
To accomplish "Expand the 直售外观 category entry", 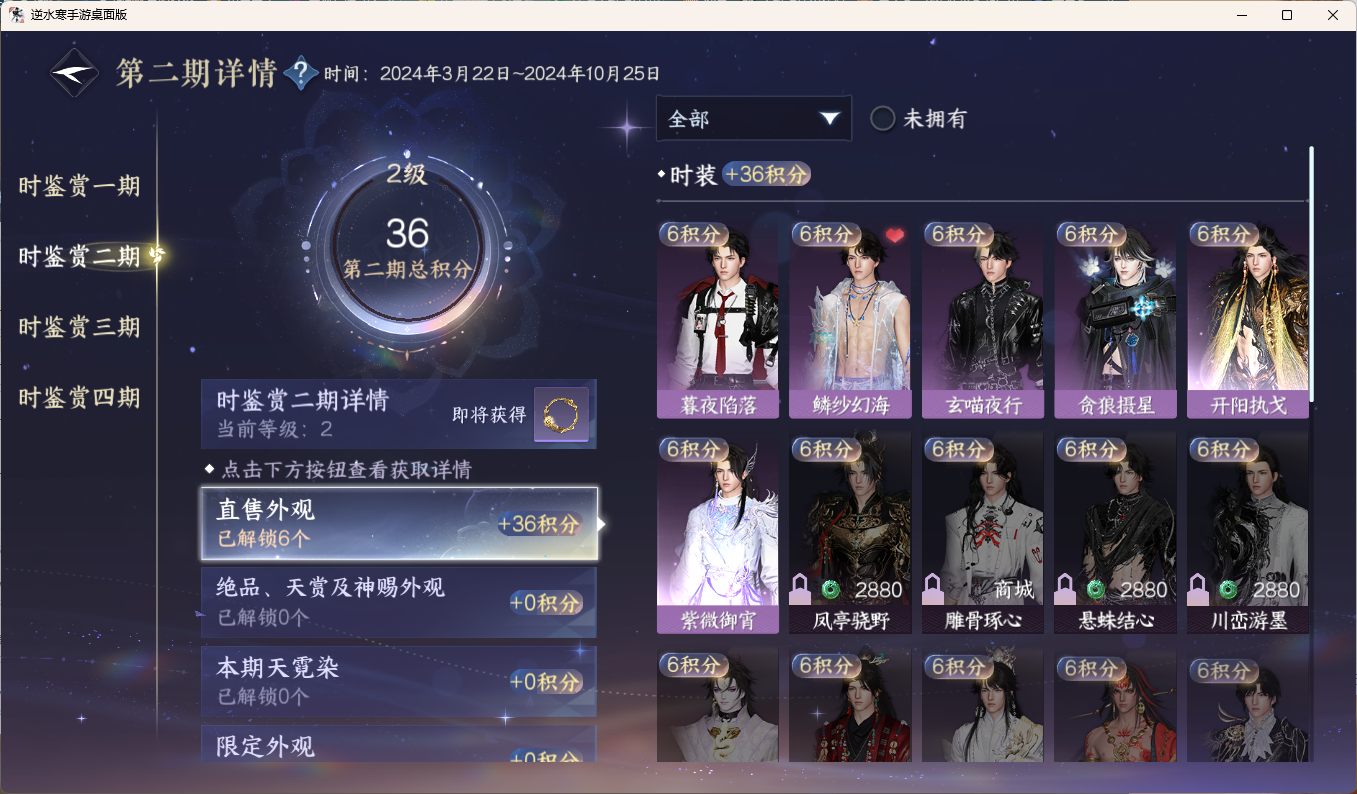I will point(399,524).
